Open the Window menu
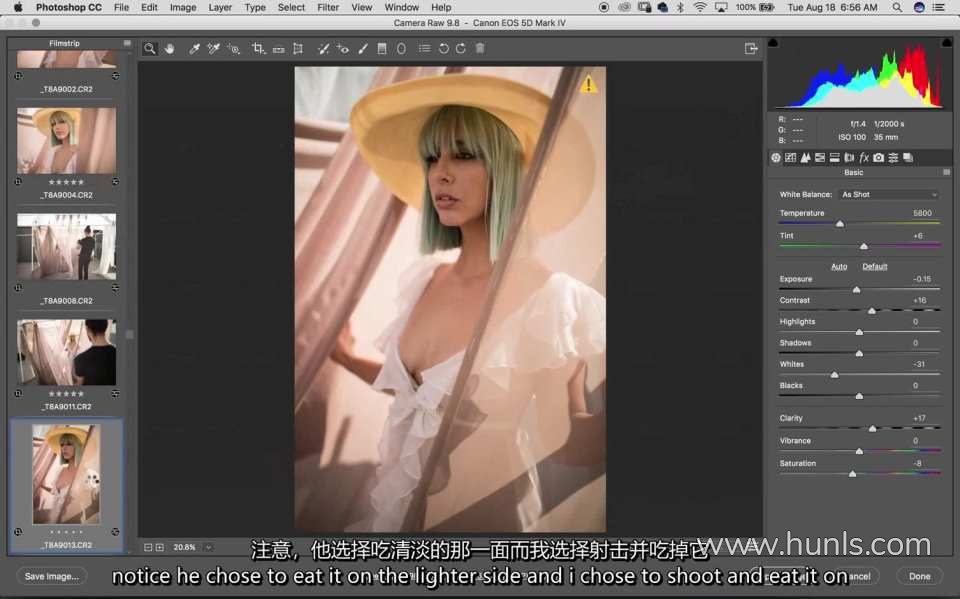The image size is (960, 599). [x=402, y=7]
